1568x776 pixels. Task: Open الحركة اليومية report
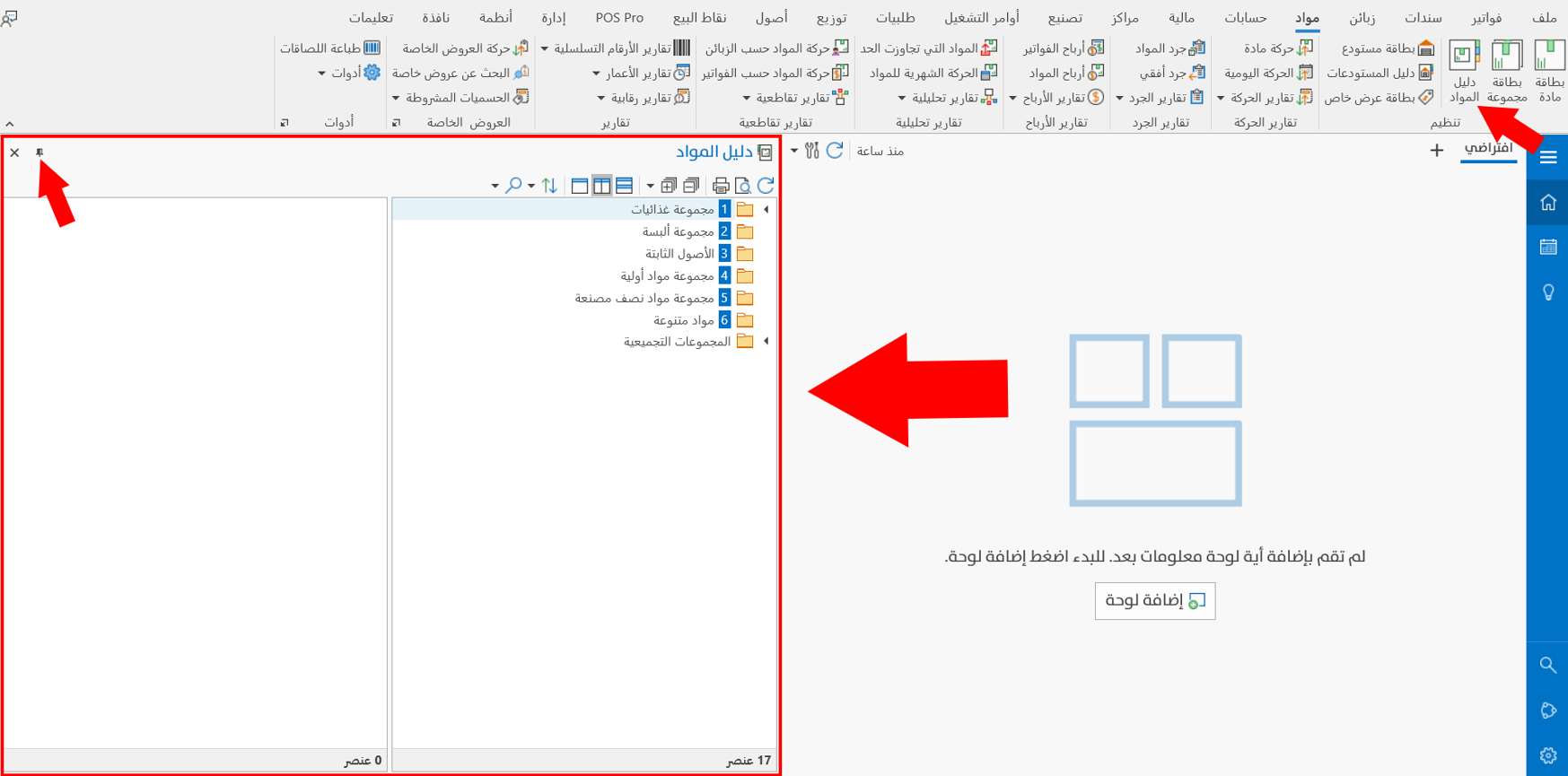tap(1268, 73)
